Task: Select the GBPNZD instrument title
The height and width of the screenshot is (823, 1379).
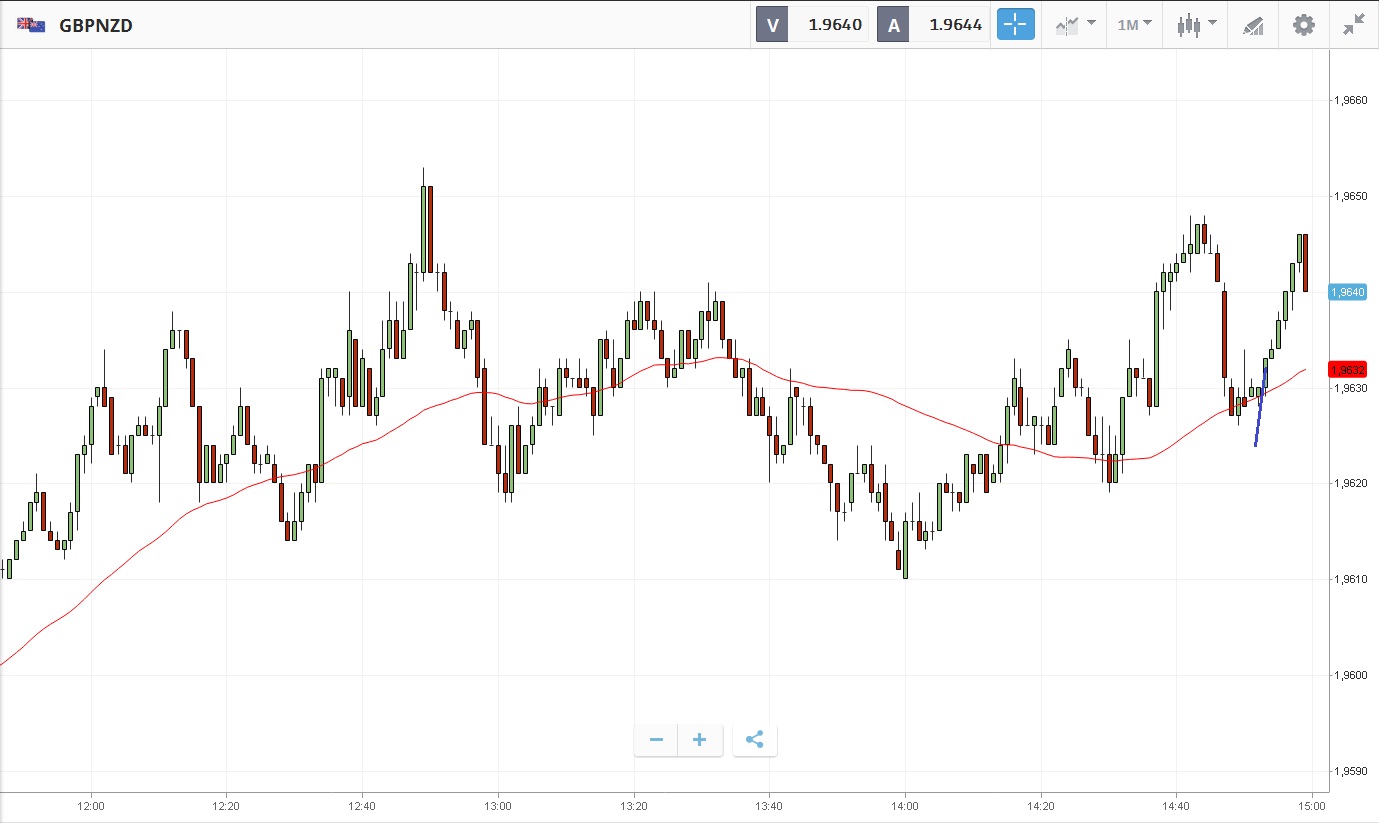Action: click(96, 25)
